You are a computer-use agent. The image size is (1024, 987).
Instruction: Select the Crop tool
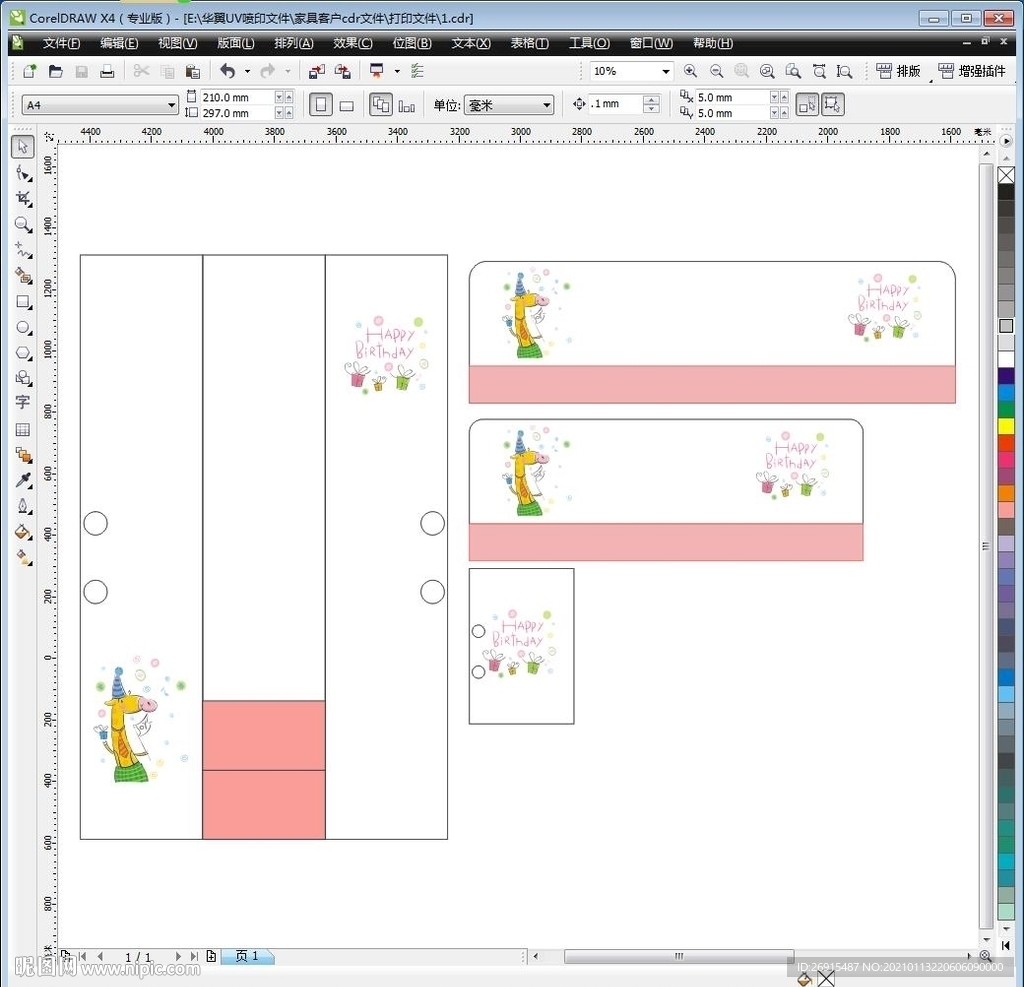click(x=23, y=199)
